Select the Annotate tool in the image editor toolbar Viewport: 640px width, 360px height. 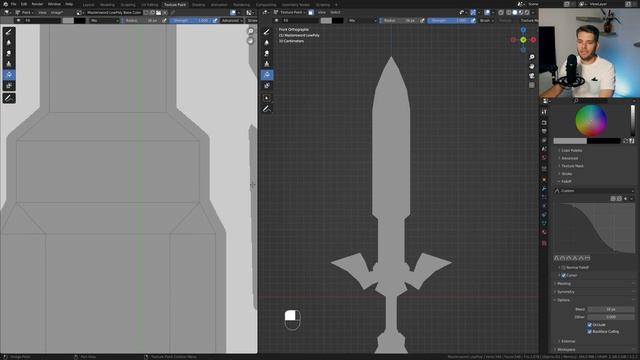coord(9,98)
